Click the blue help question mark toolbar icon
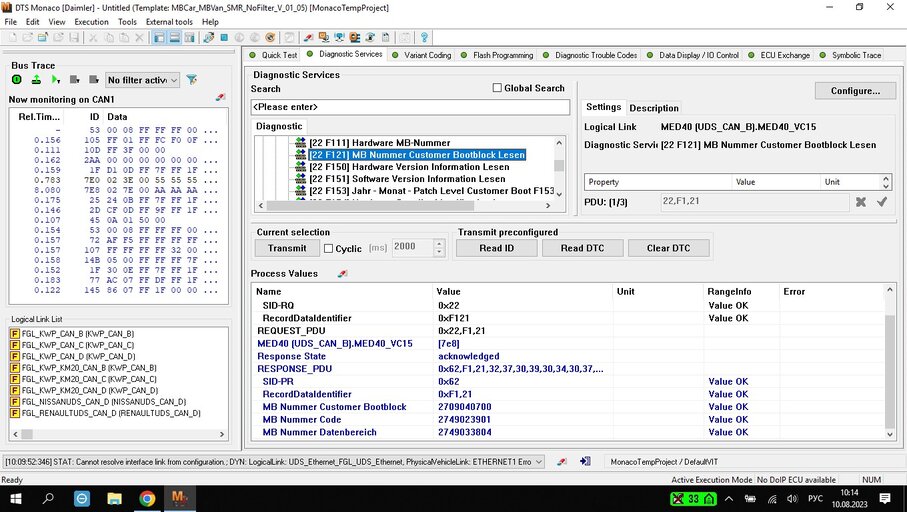 [x=424, y=38]
